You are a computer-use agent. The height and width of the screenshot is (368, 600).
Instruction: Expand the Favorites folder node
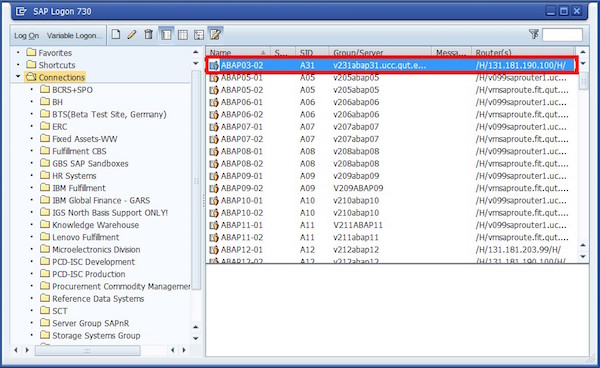point(18,52)
